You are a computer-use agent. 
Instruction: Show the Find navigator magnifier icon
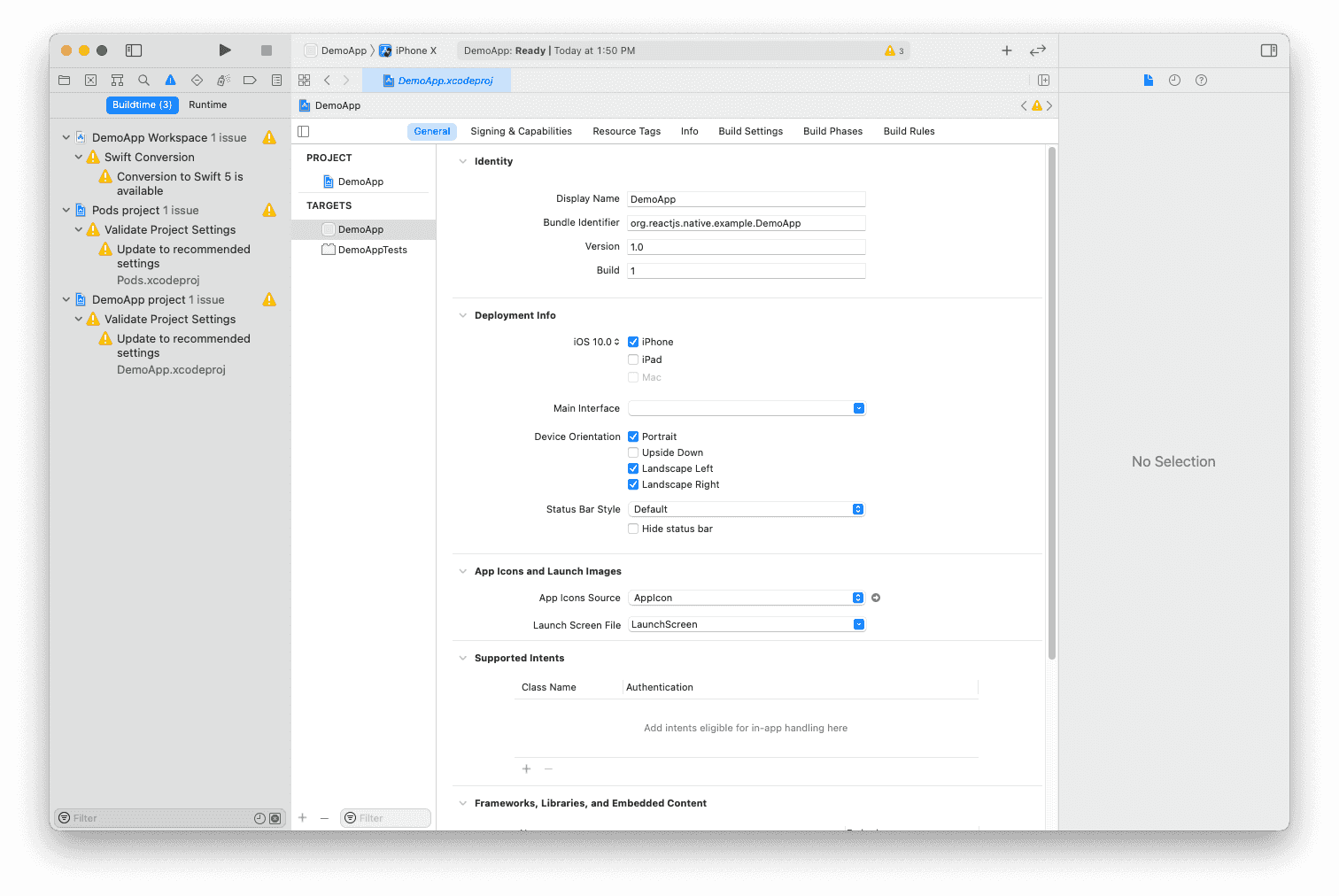click(143, 80)
